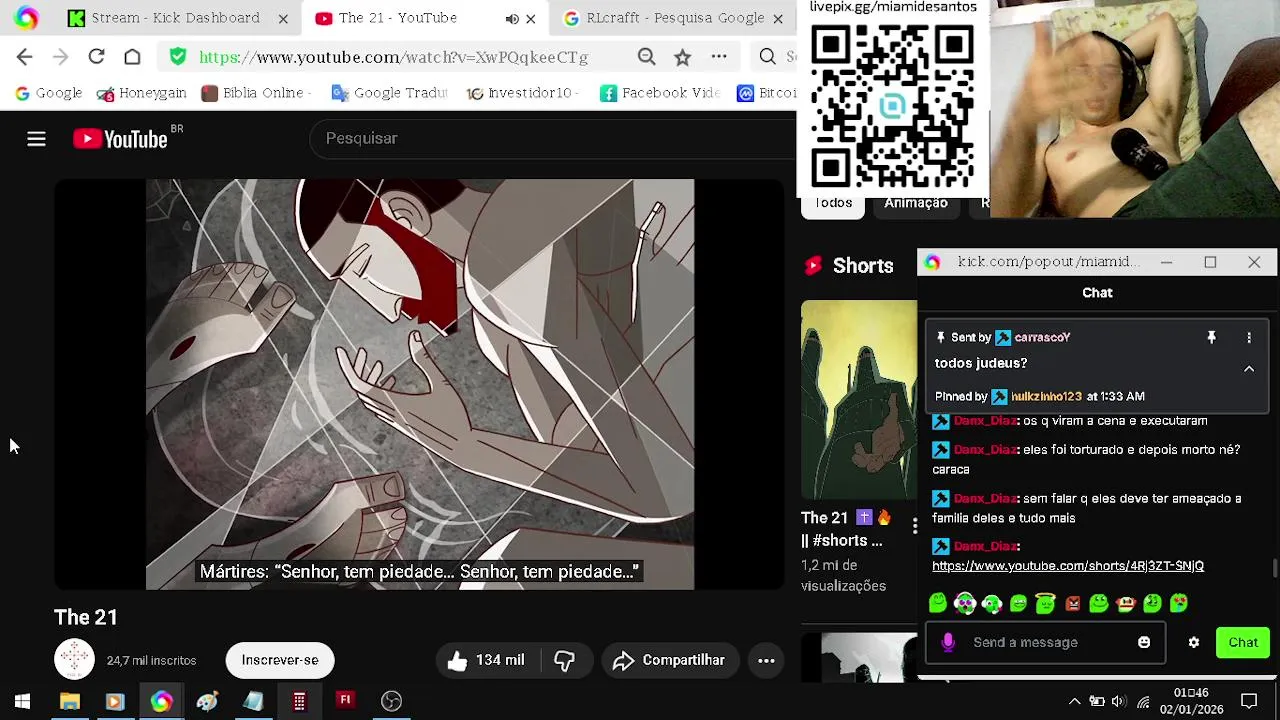View site security shield info
Viewport: 1280px width, 720px height.
178,57
